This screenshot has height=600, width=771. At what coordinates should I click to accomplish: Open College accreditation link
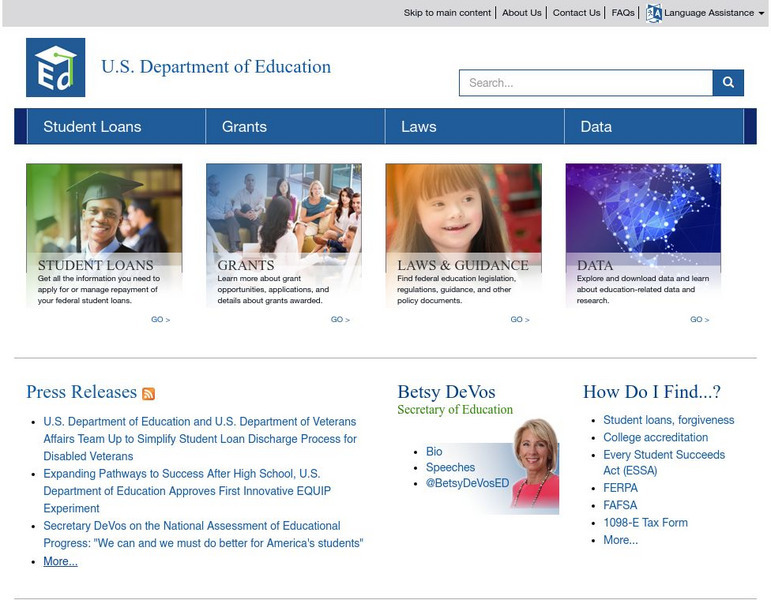[656, 437]
